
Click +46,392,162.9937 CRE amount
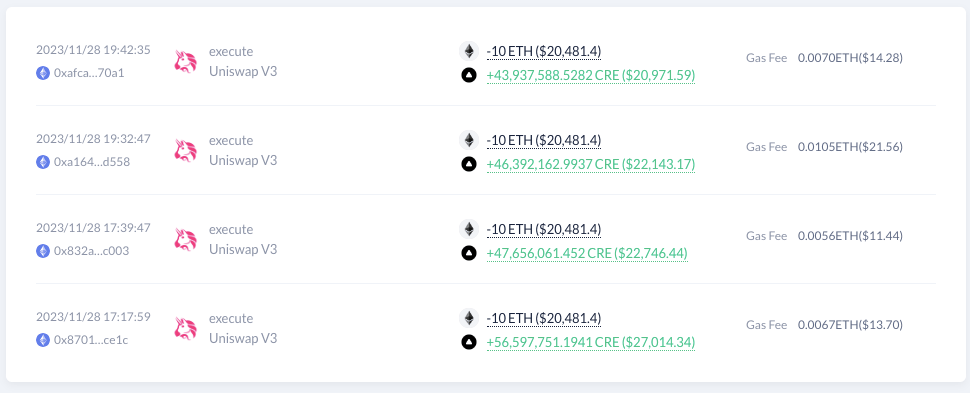tap(591, 165)
